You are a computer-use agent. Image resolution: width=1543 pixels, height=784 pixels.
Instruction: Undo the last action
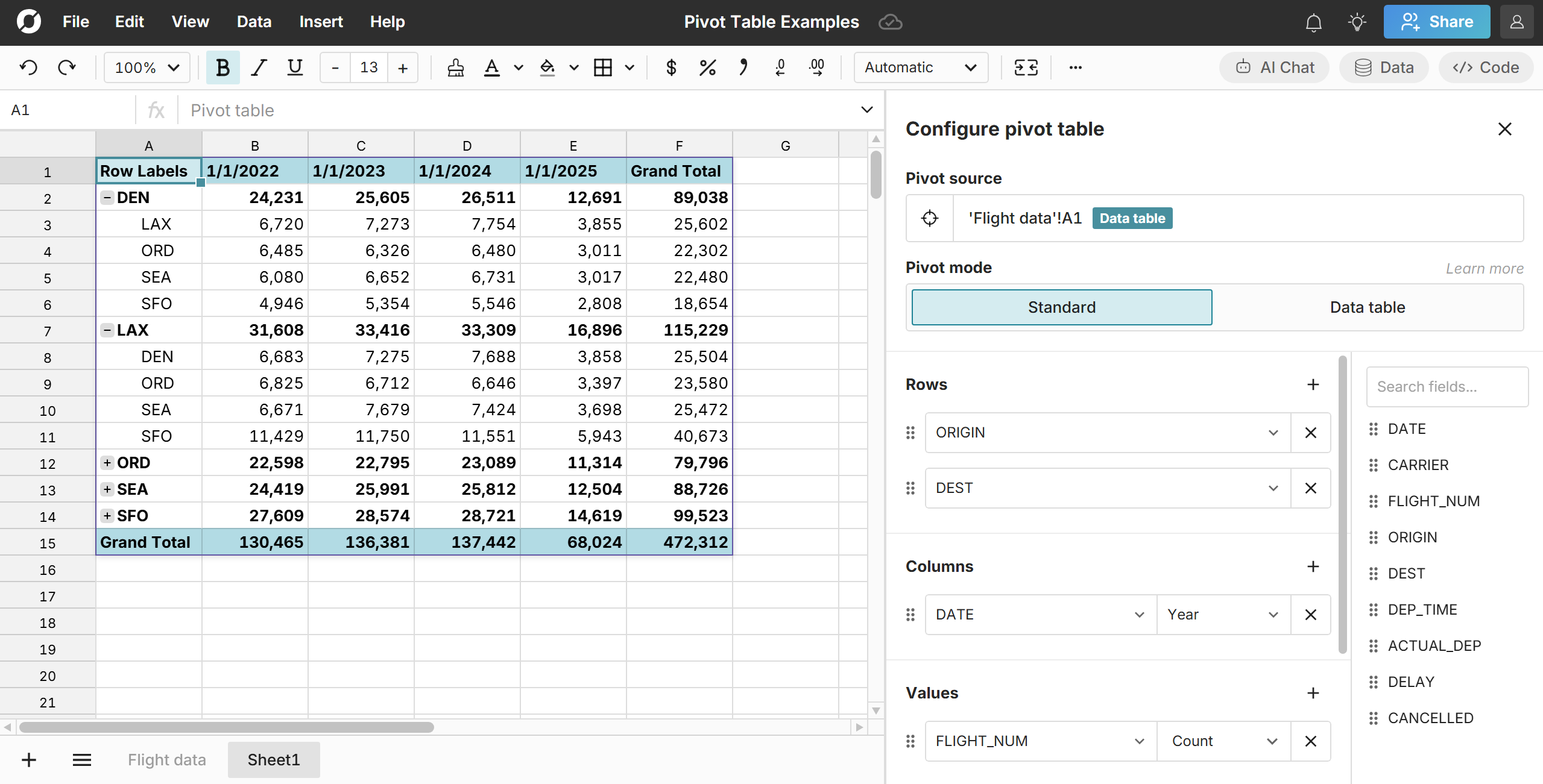(x=28, y=67)
